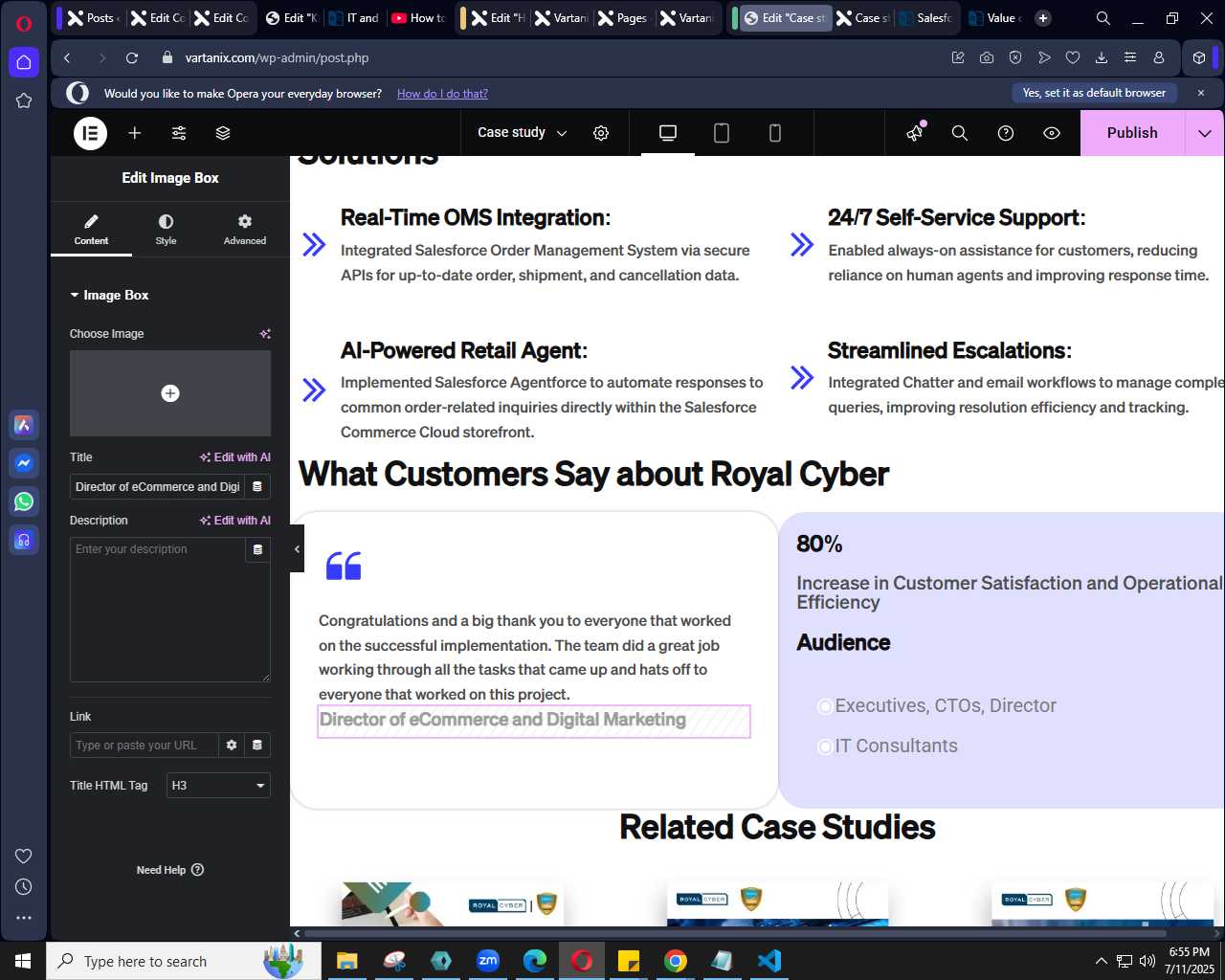
Task: Switch to the Advanced tab
Action: coord(245,230)
